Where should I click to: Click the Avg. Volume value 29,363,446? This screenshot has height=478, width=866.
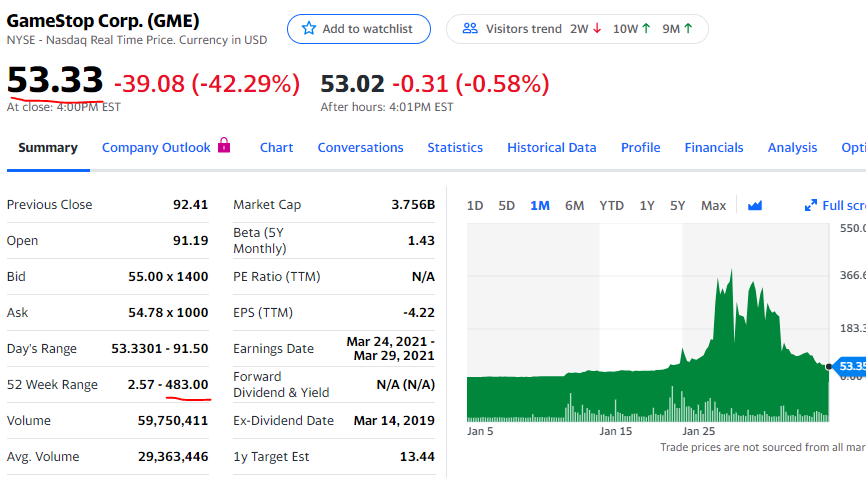[173, 456]
